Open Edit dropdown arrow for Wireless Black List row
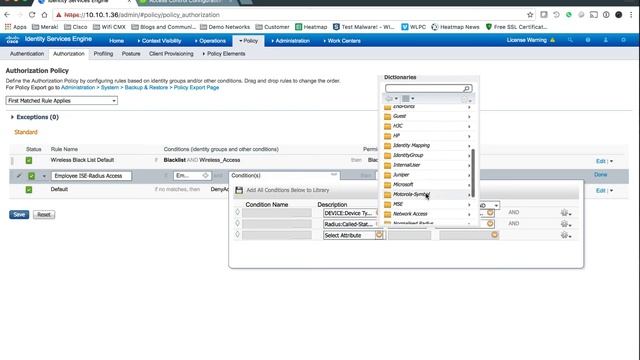 point(611,161)
